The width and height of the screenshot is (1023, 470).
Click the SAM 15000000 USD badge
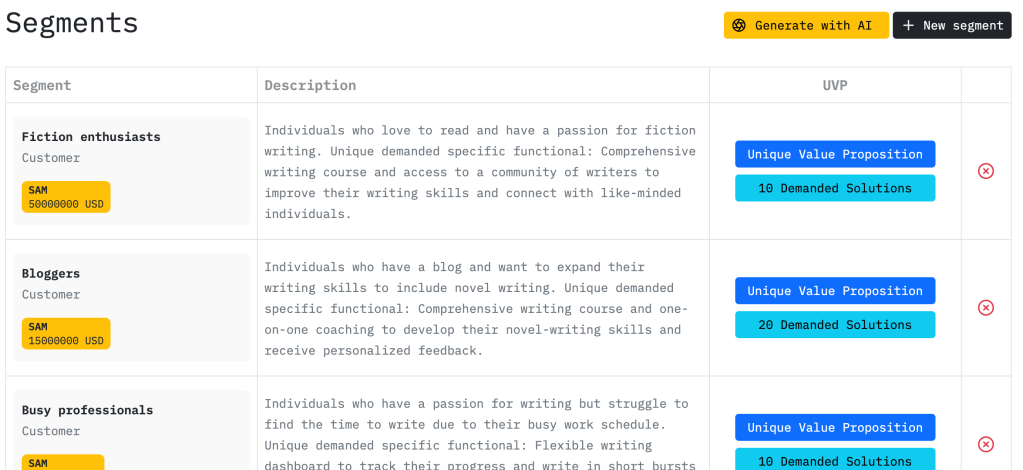point(66,334)
